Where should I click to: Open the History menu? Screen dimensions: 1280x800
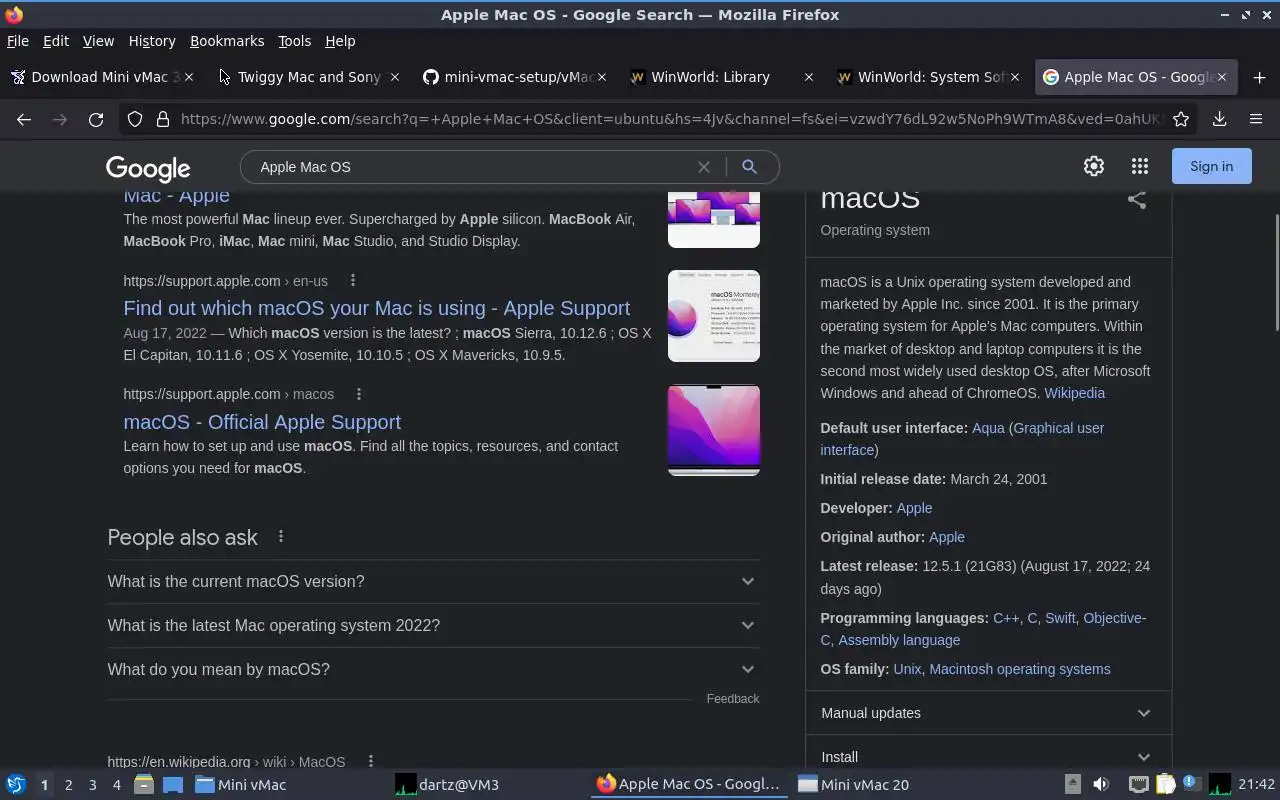tap(152, 41)
